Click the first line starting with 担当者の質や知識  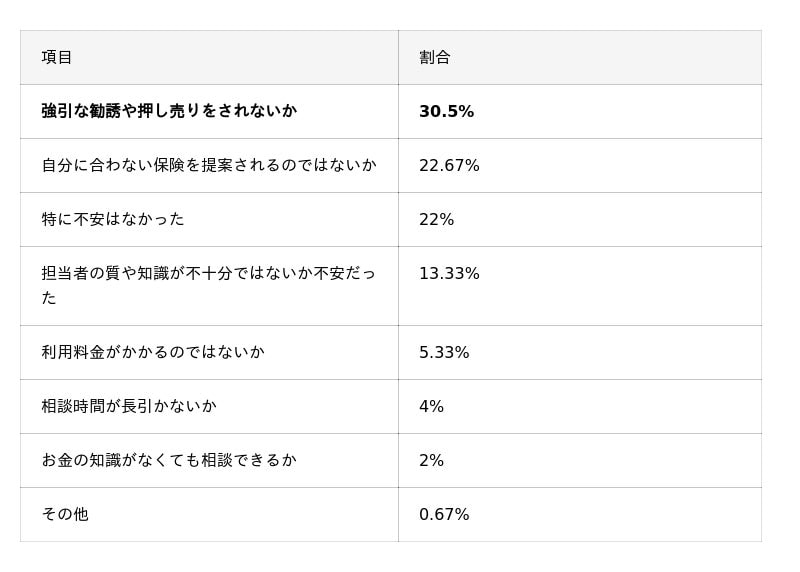click(x=209, y=273)
